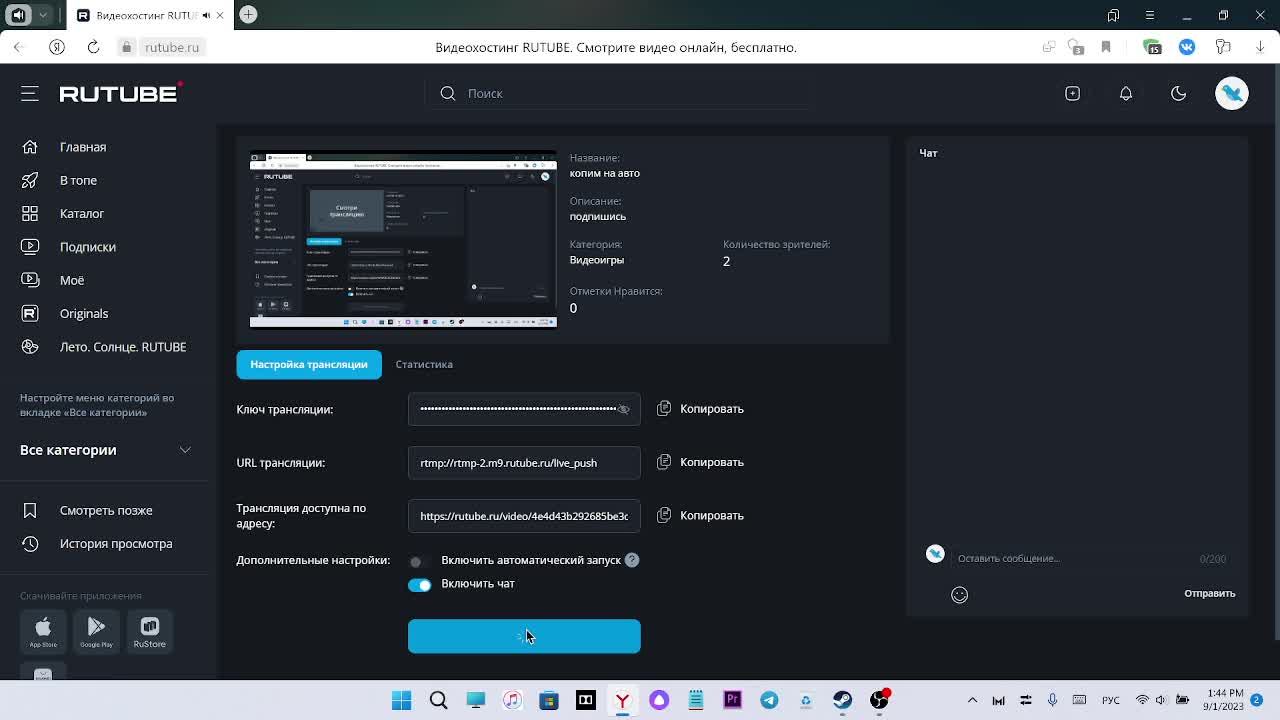Expand Все категории chevron

tap(185, 450)
